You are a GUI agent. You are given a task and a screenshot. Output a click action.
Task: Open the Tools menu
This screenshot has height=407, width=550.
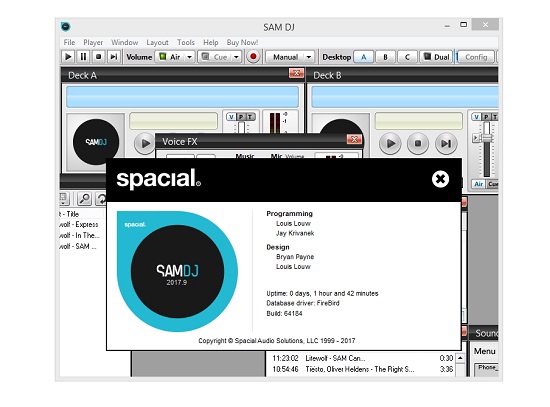click(186, 42)
